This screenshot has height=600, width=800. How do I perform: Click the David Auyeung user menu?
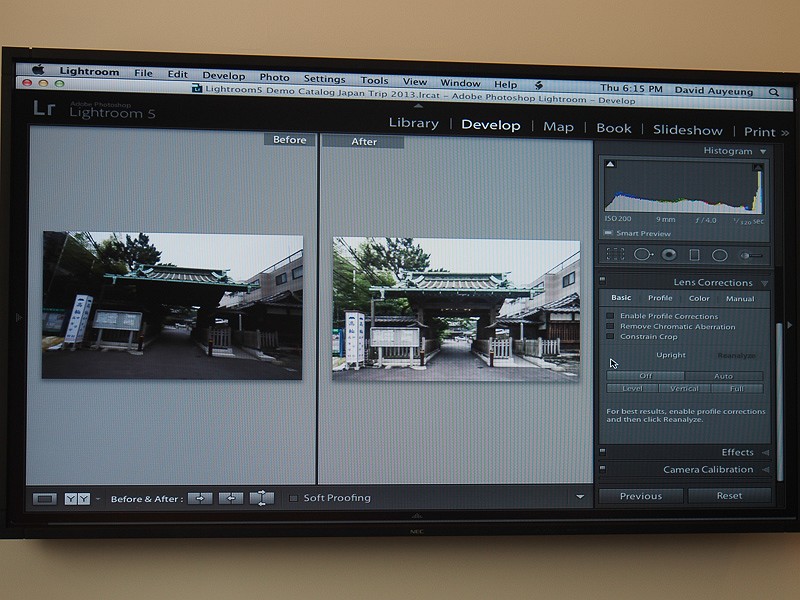click(714, 91)
